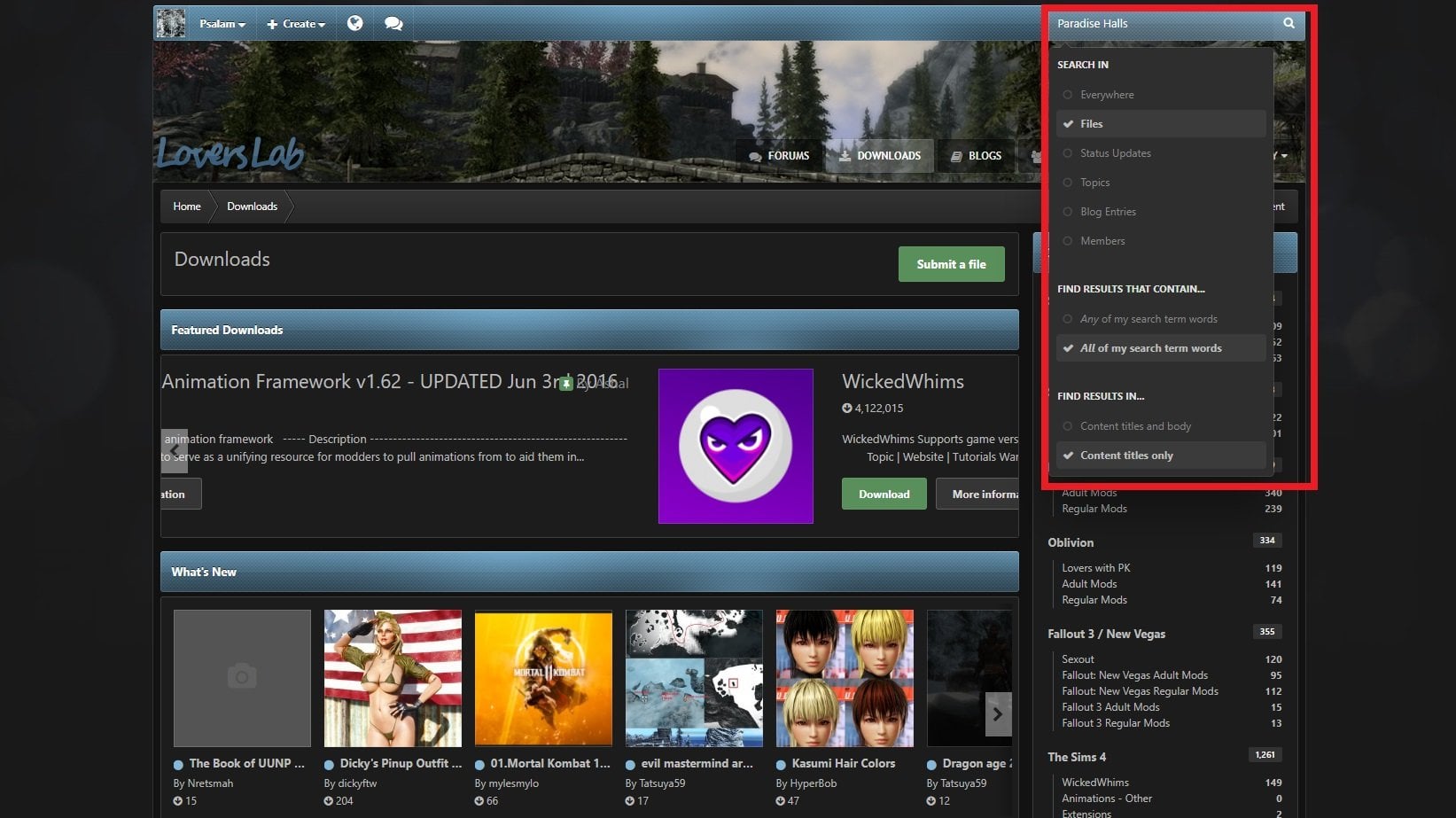This screenshot has height=818, width=1456.
Task: Select the Status Updates search option
Action: (1160, 153)
